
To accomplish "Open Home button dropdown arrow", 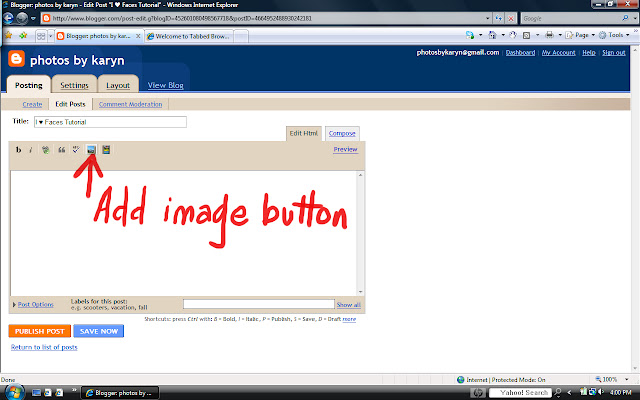I will coord(503,35).
